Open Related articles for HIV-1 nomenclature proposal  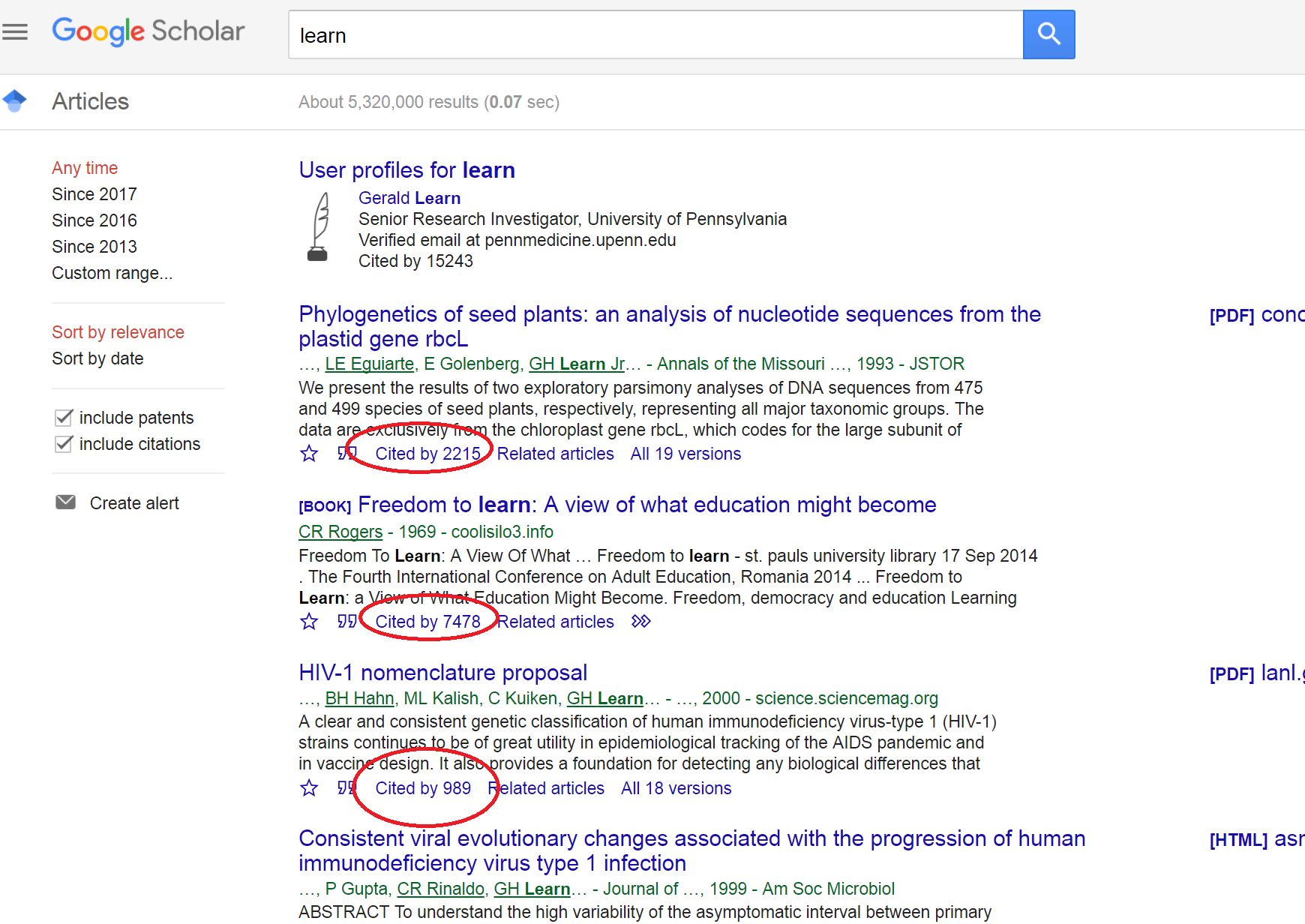point(546,788)
